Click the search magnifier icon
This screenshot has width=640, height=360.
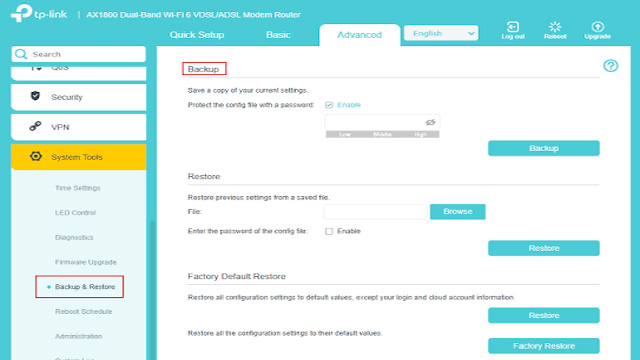click(21, 54)
